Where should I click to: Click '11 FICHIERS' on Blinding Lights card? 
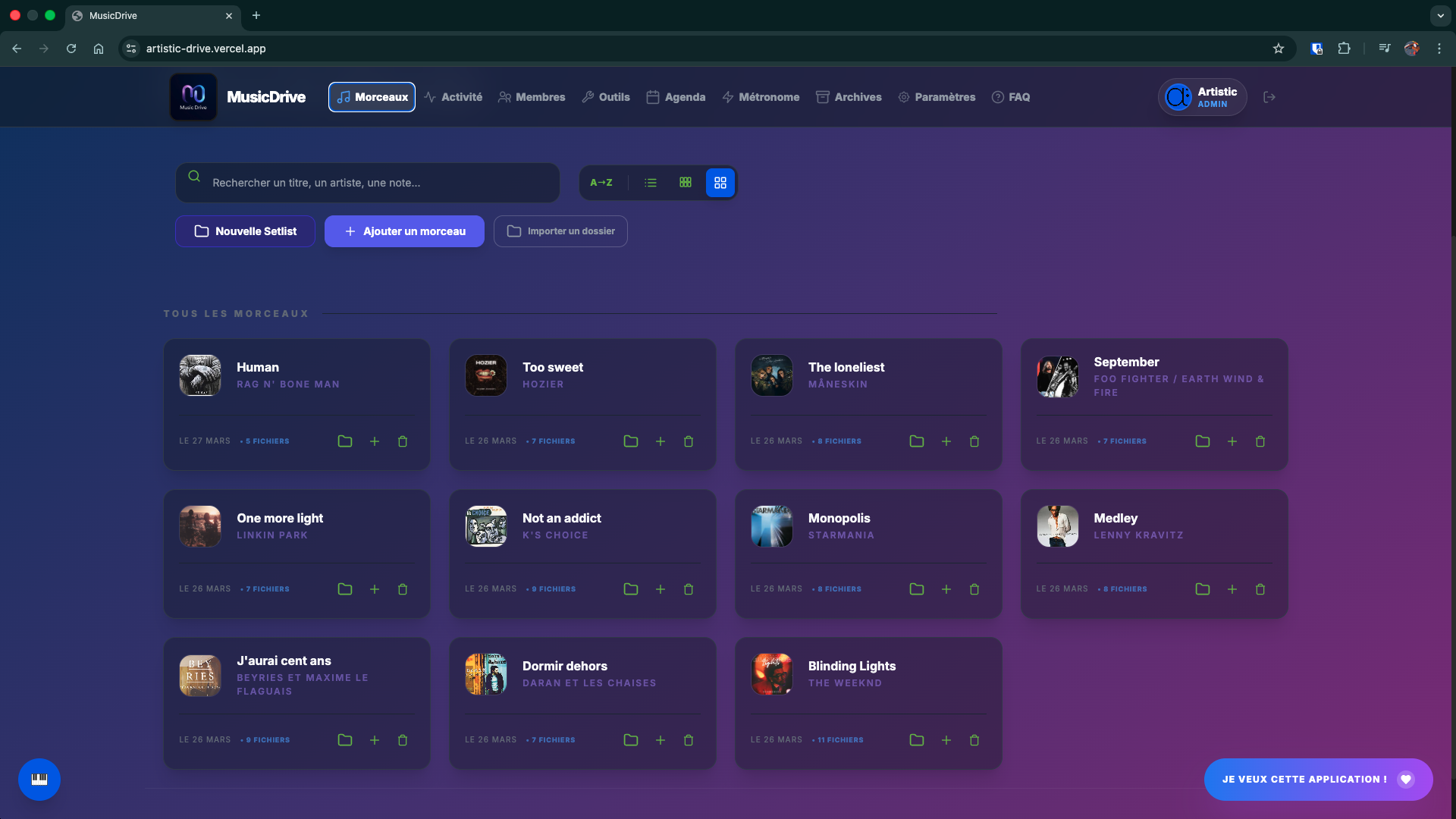click(840, 740)
